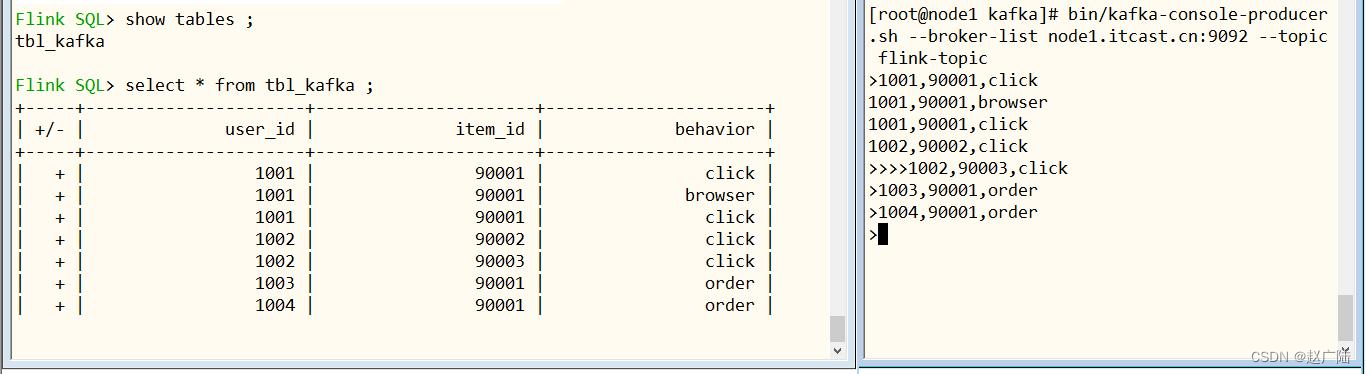The height and width of the screenshot is (374, 1366).
Task: Click the 'behavior' column header
Action: point(715,129)
